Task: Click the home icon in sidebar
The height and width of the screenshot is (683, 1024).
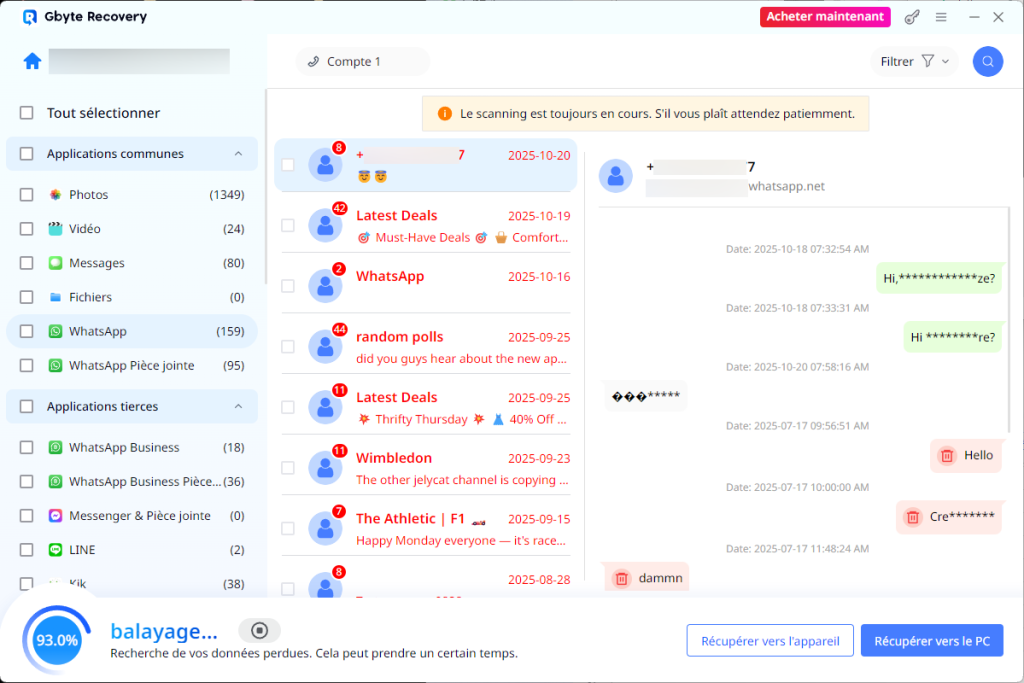Action: [32, 61]
